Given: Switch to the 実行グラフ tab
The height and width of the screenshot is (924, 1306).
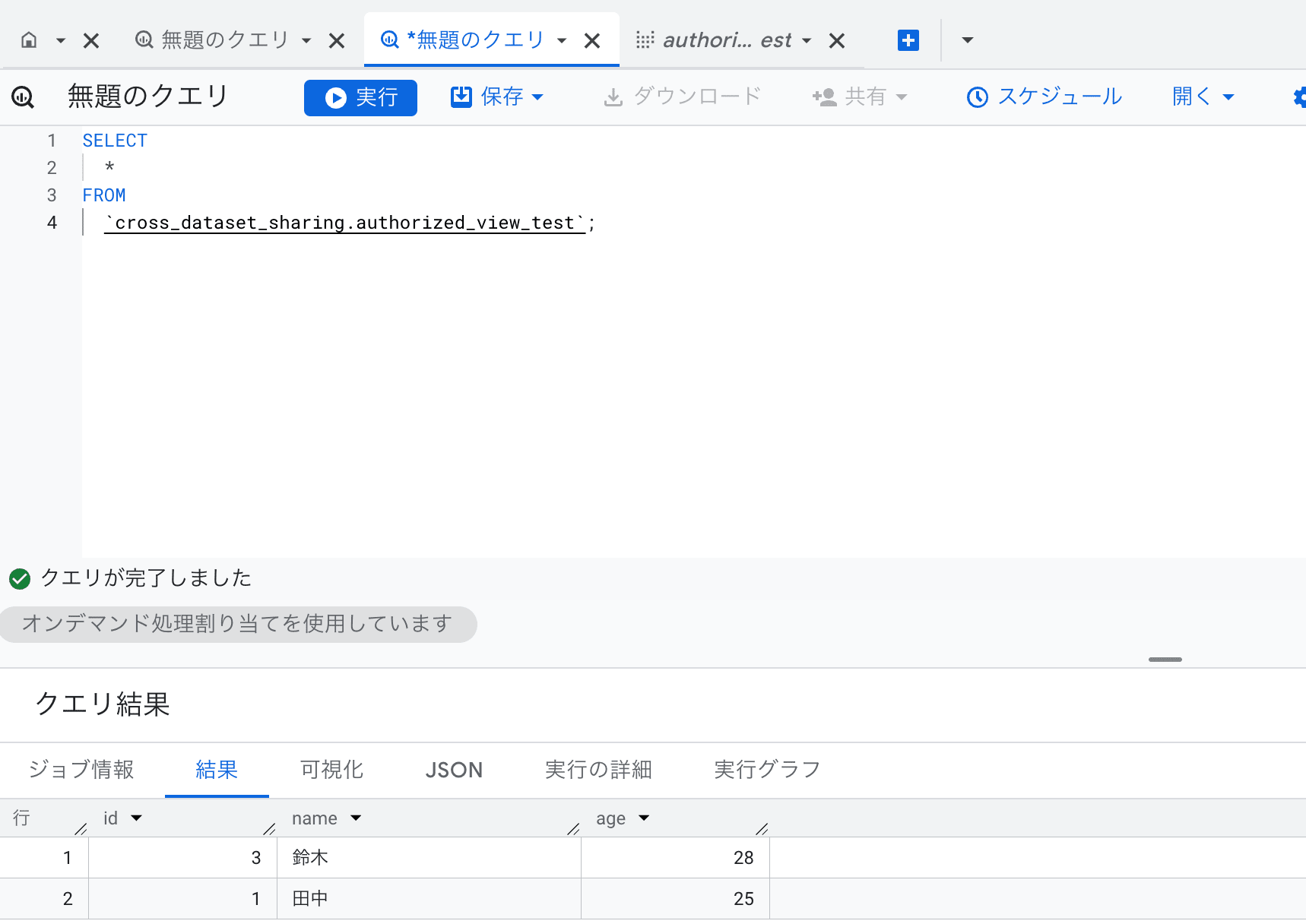Looking at the screenshot, I should click(x=766, y=770).
